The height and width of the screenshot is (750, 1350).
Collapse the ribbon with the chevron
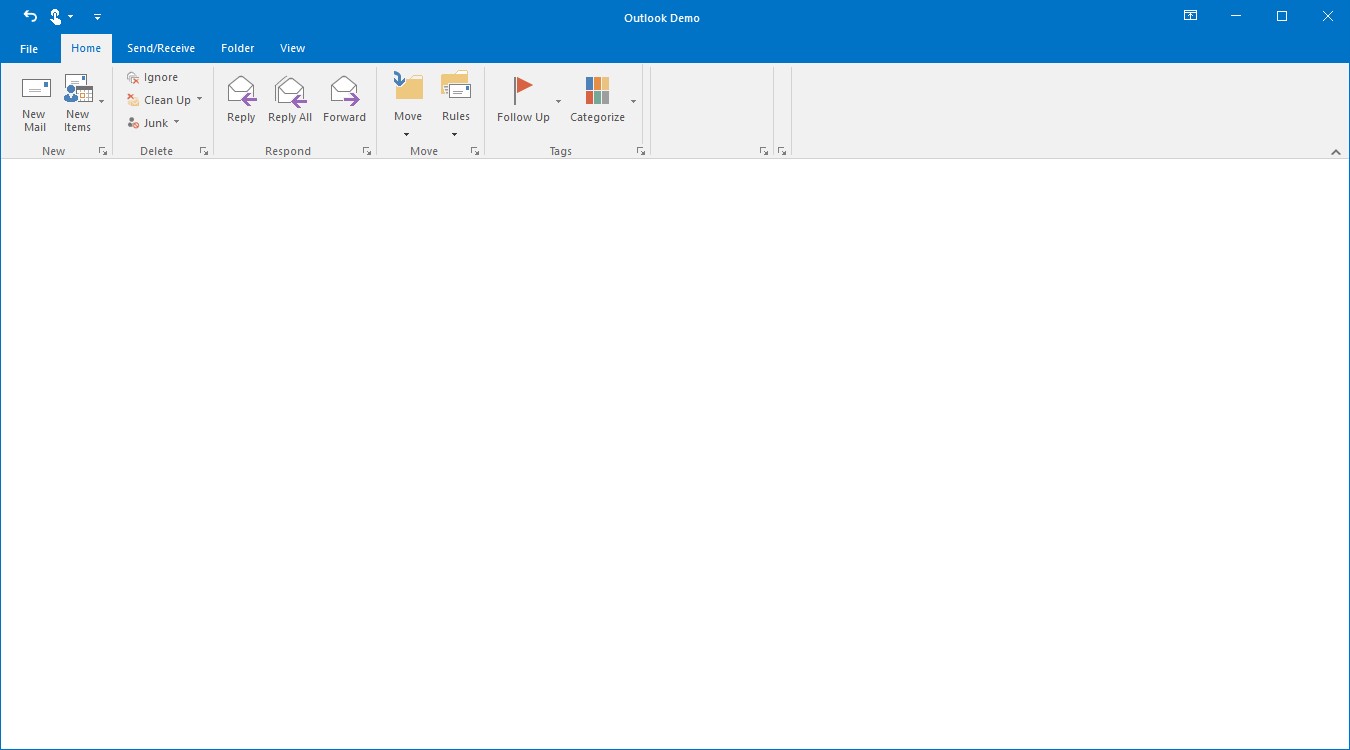pyautogui.click(x=1336, y=152)
